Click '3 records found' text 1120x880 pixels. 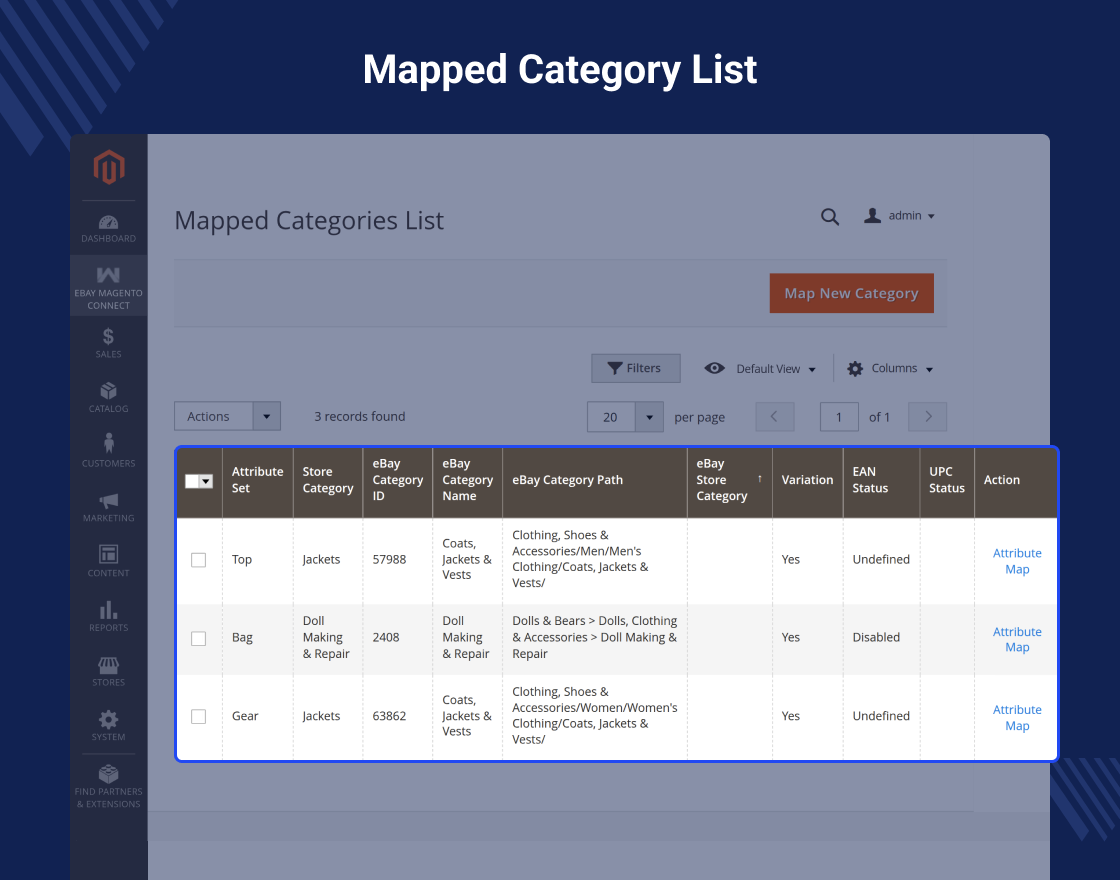point(359,416)
